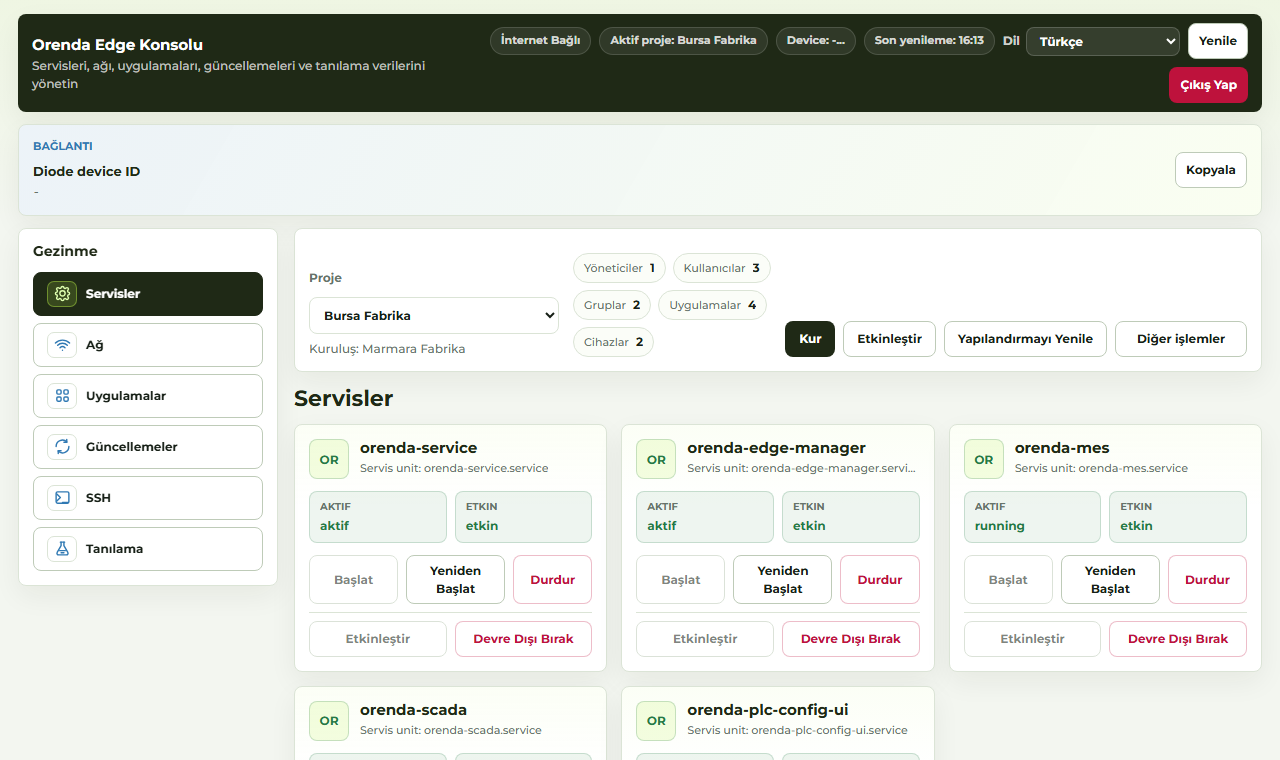The image size is (1280, 760).
Task: Click the Uygulamalar grid icon
Action: (62, 396)
